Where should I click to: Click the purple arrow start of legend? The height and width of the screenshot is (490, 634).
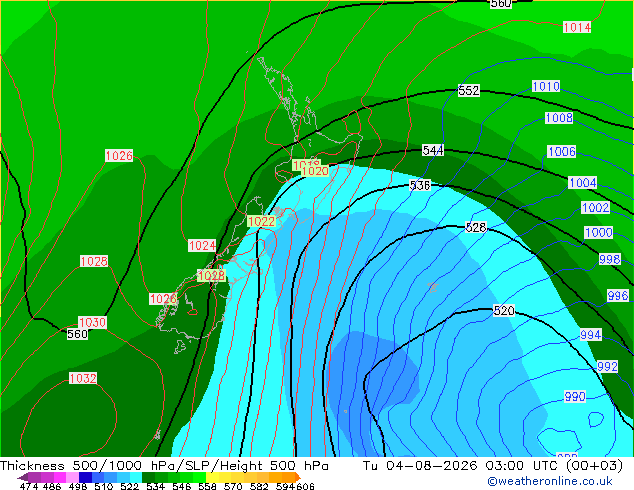click(x=22, y=477)
